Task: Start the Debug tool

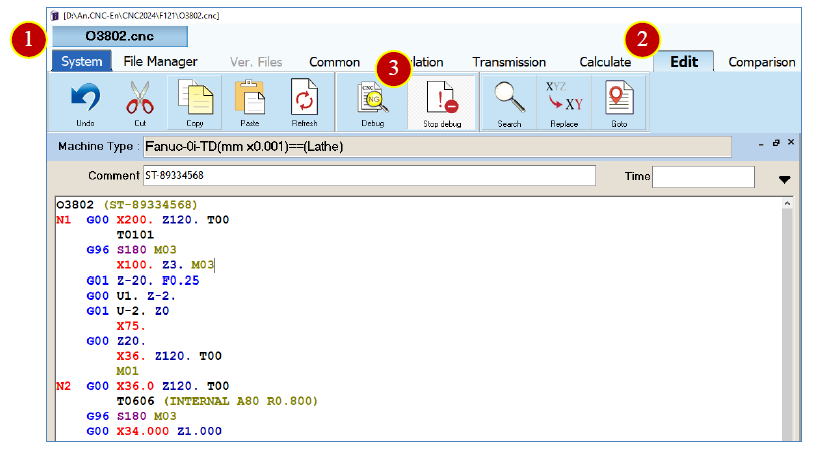Action: (x=372, y=97)
